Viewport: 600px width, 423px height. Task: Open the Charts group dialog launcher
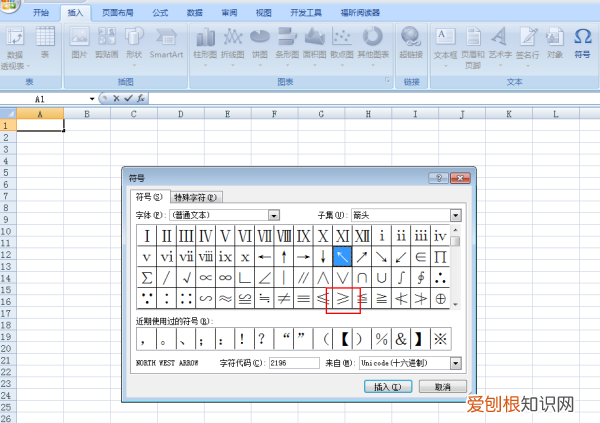point(387,80)
